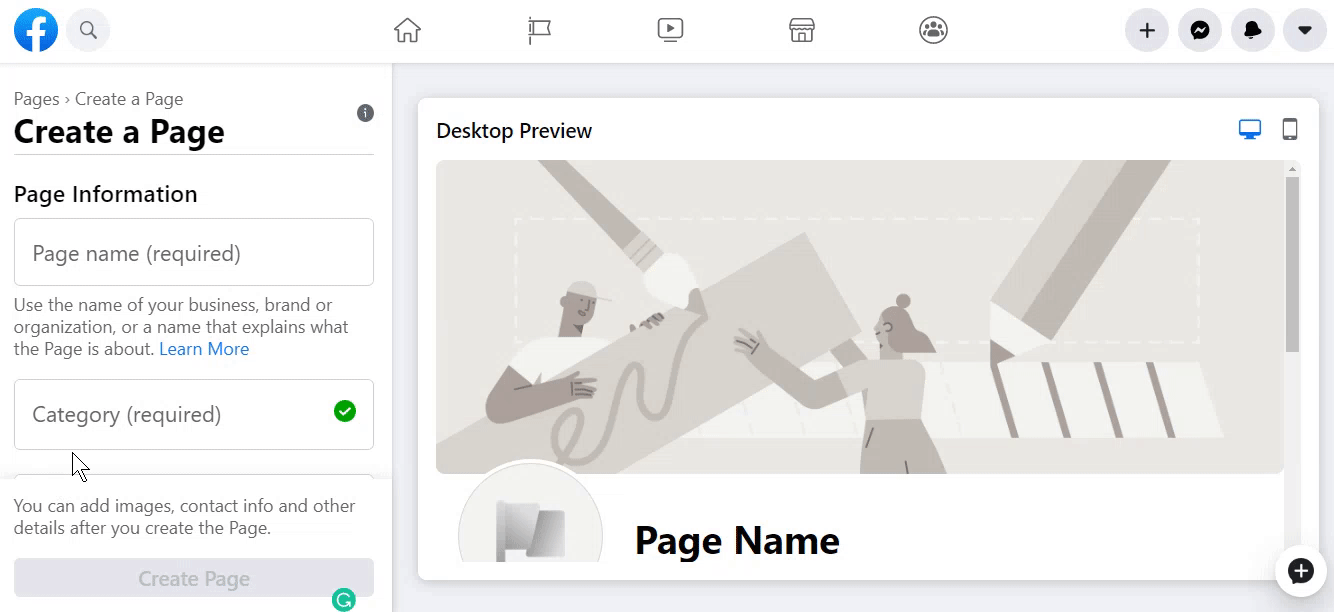This screenshot has height=612, width=1334.
Task: Click the Facebook logo
Action: click(x=36, y=30)
